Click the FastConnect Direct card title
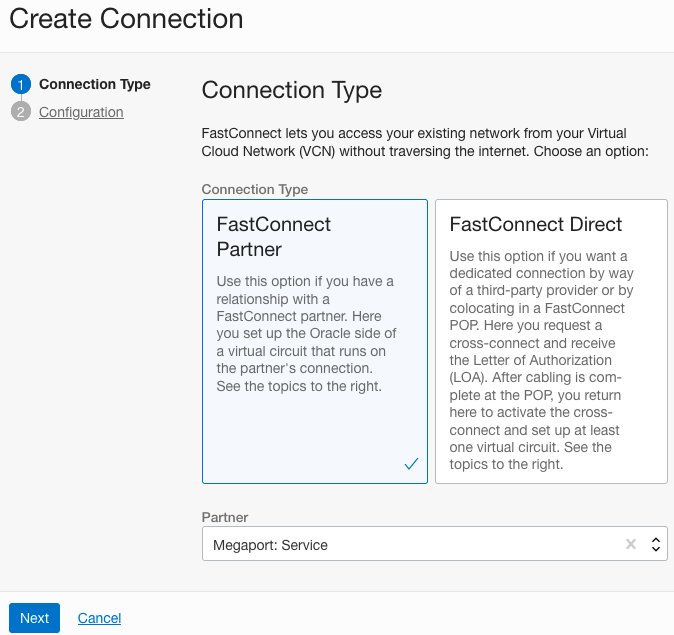Image resolution: width=674 pixels, height=635 pixels. pyautogui.click(x=536, y=225)
